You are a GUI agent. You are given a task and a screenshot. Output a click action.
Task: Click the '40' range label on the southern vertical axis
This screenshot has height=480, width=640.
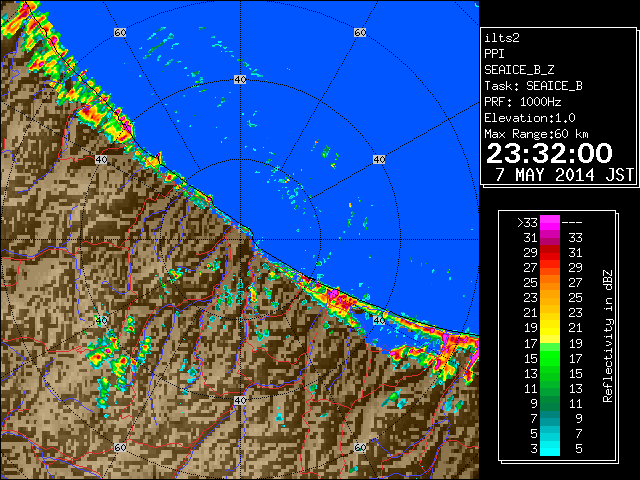coord(240,400)
